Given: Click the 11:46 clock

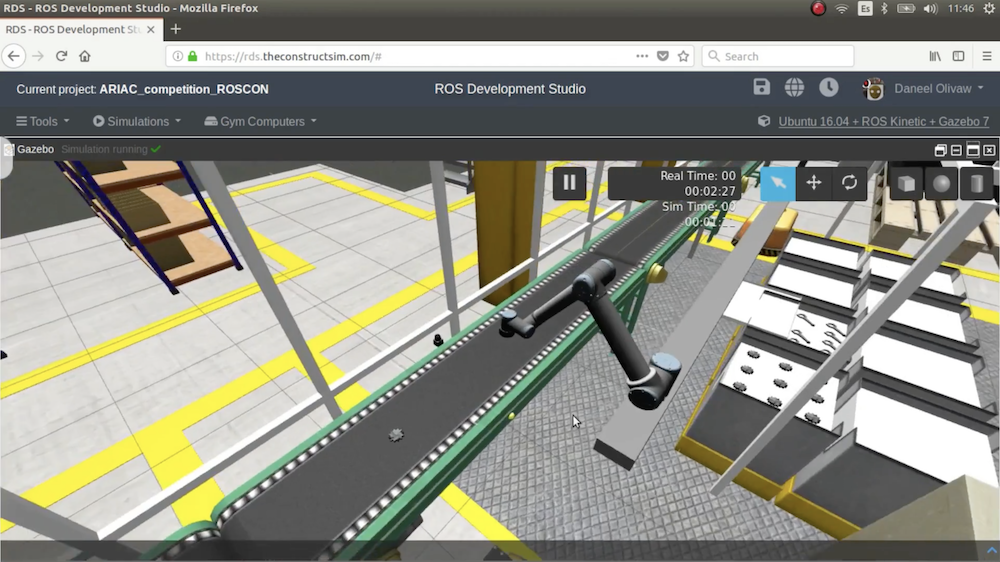Looking at the screenshot, I should (960, 8).
